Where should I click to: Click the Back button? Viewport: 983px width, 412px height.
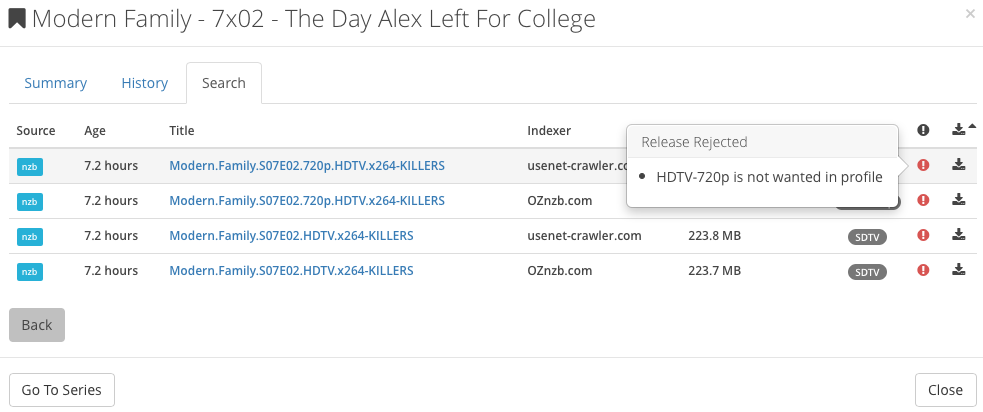pos(37,325)
